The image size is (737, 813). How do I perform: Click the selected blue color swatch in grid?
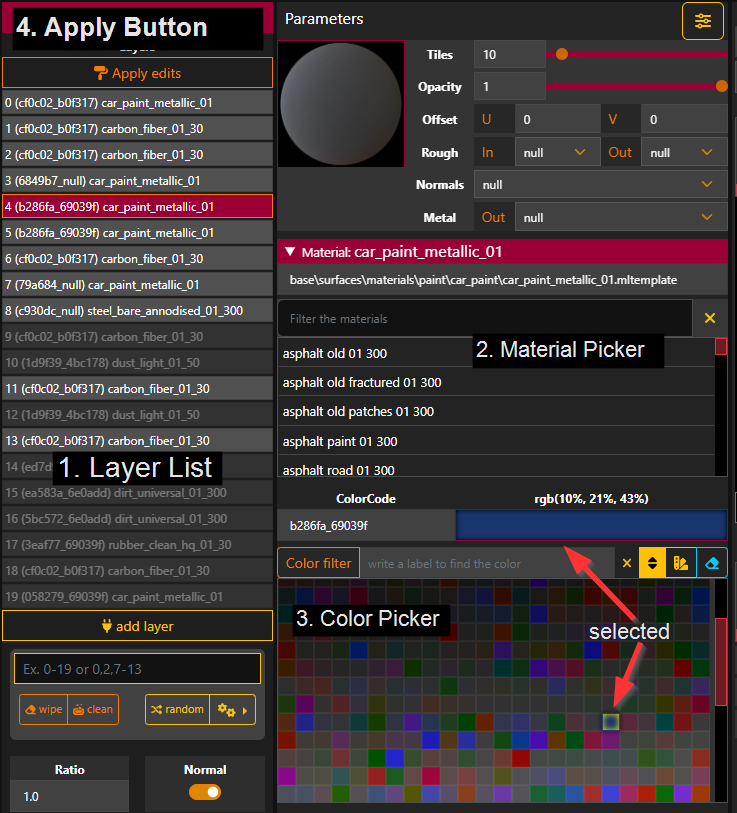coord(611,720)
